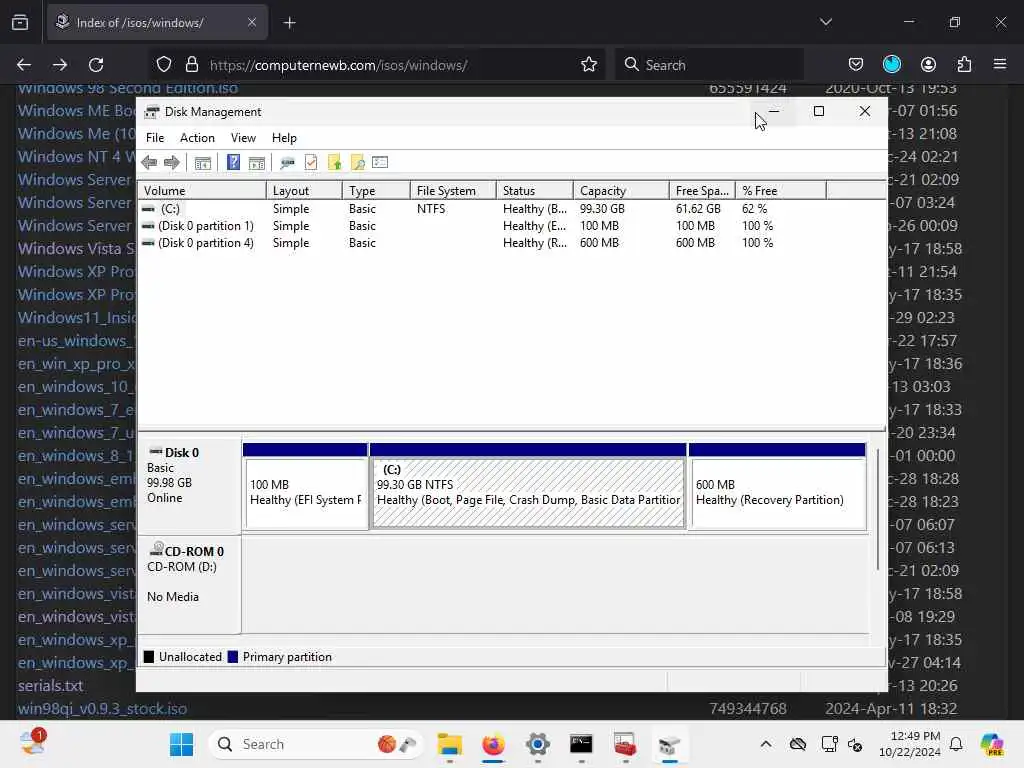Show hidden system tray icons

point(766,744)
